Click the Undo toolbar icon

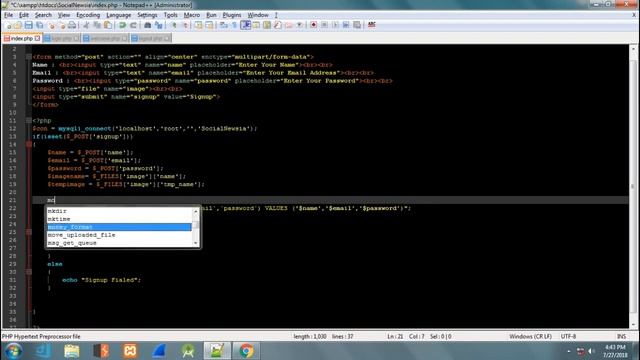pos(122,25)
